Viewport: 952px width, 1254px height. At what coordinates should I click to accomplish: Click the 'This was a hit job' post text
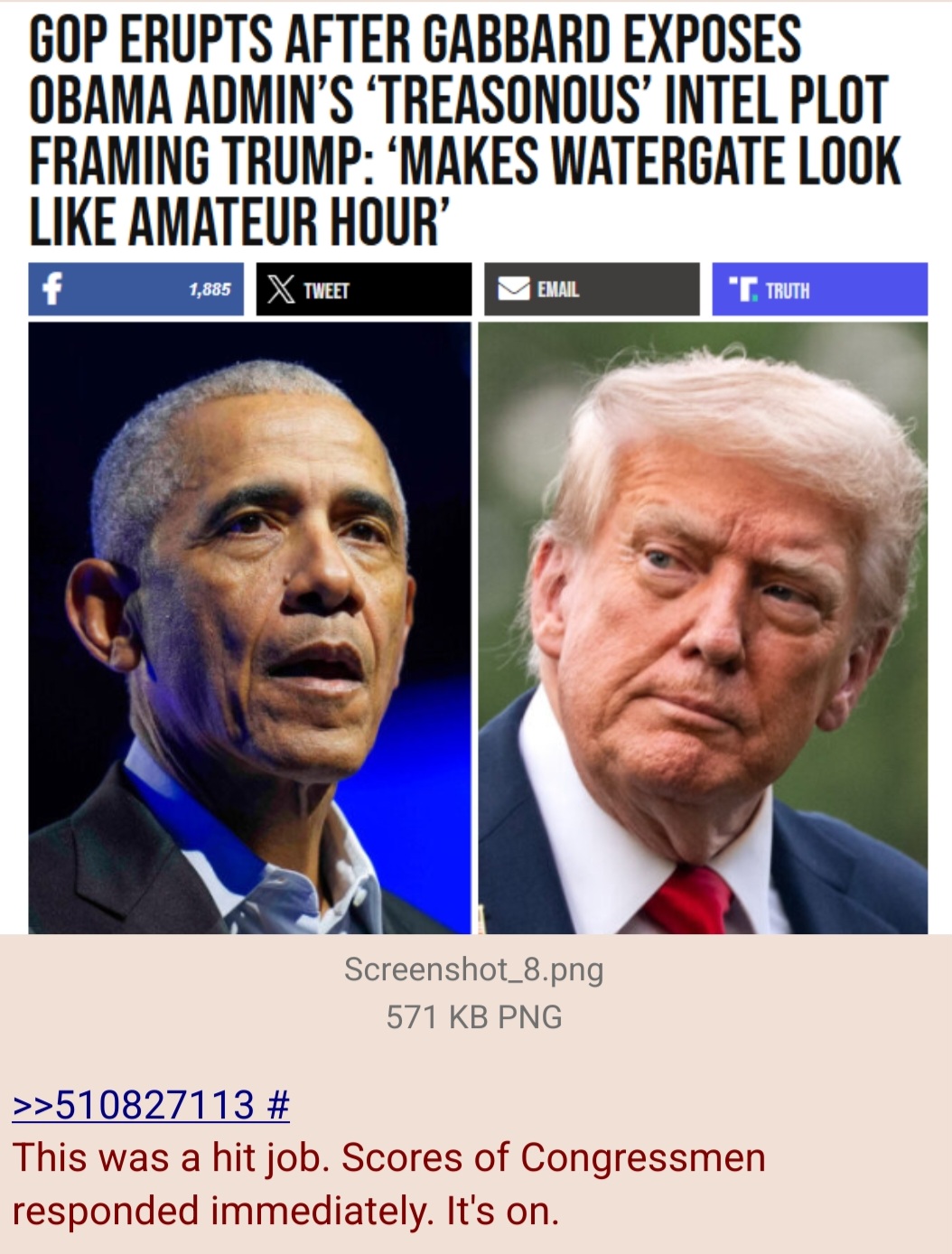[x=388, y=1184]
